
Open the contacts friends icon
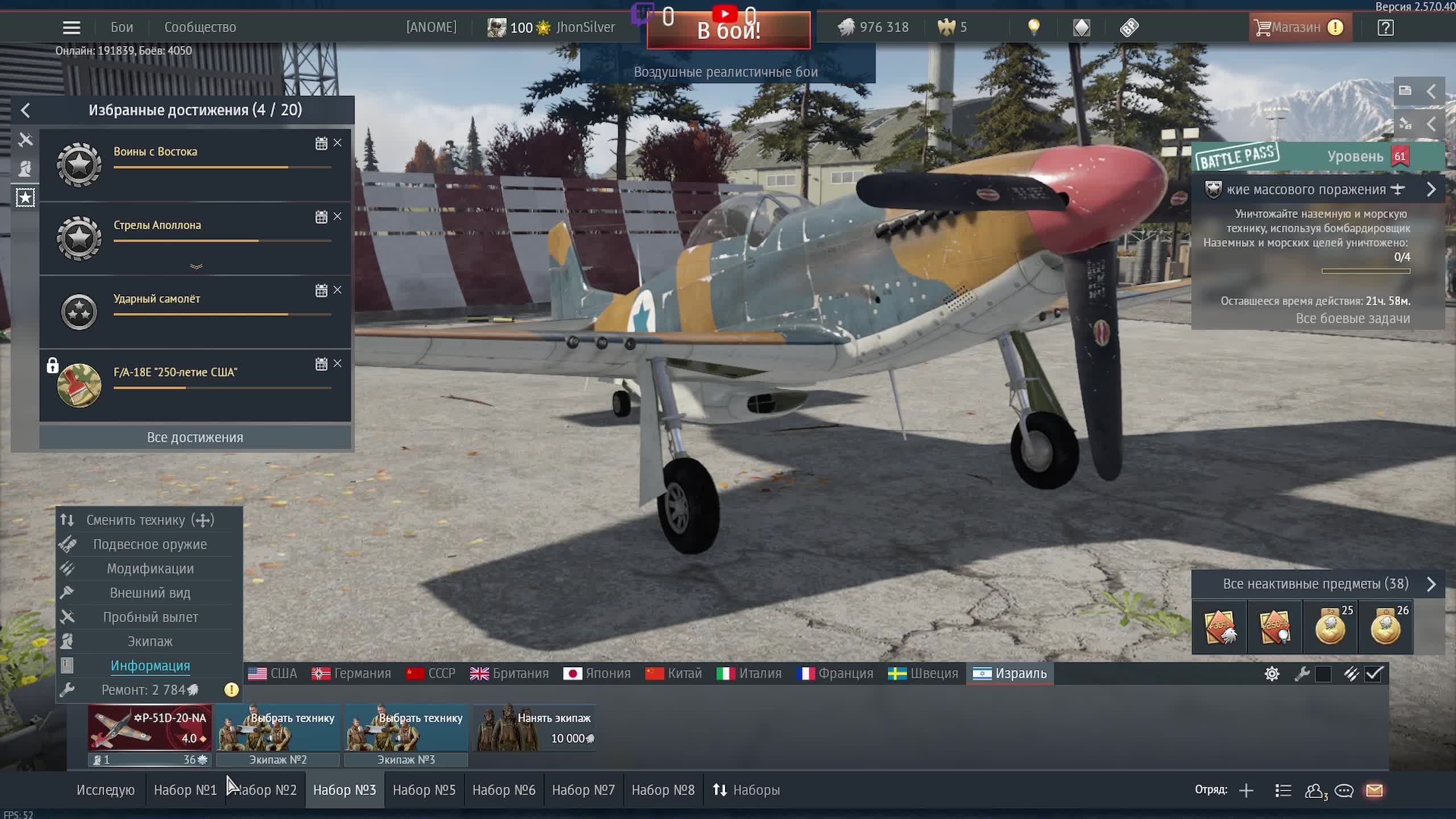click(1316, 791)
